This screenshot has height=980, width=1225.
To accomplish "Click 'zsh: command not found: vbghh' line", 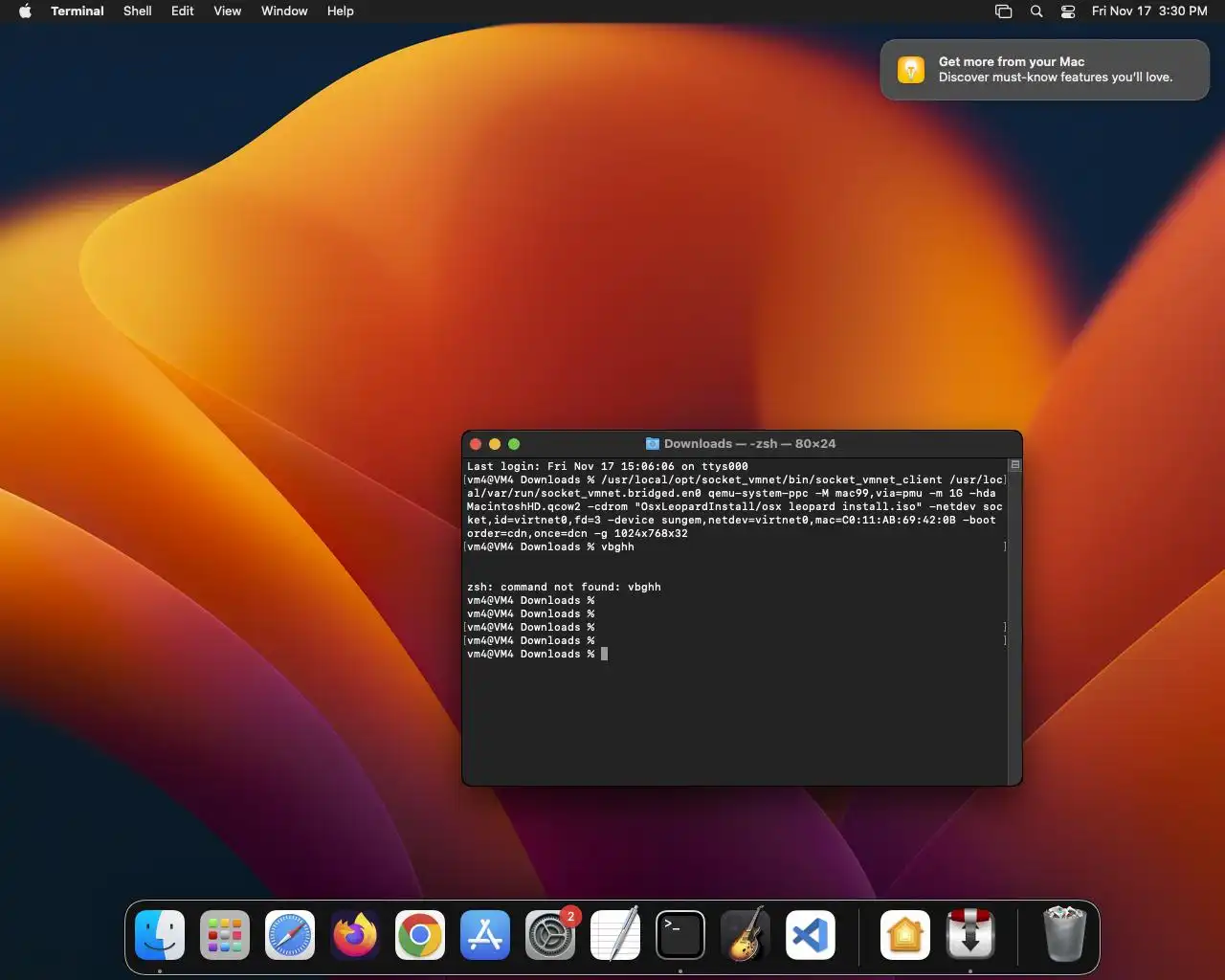I will tap(564, 588).
